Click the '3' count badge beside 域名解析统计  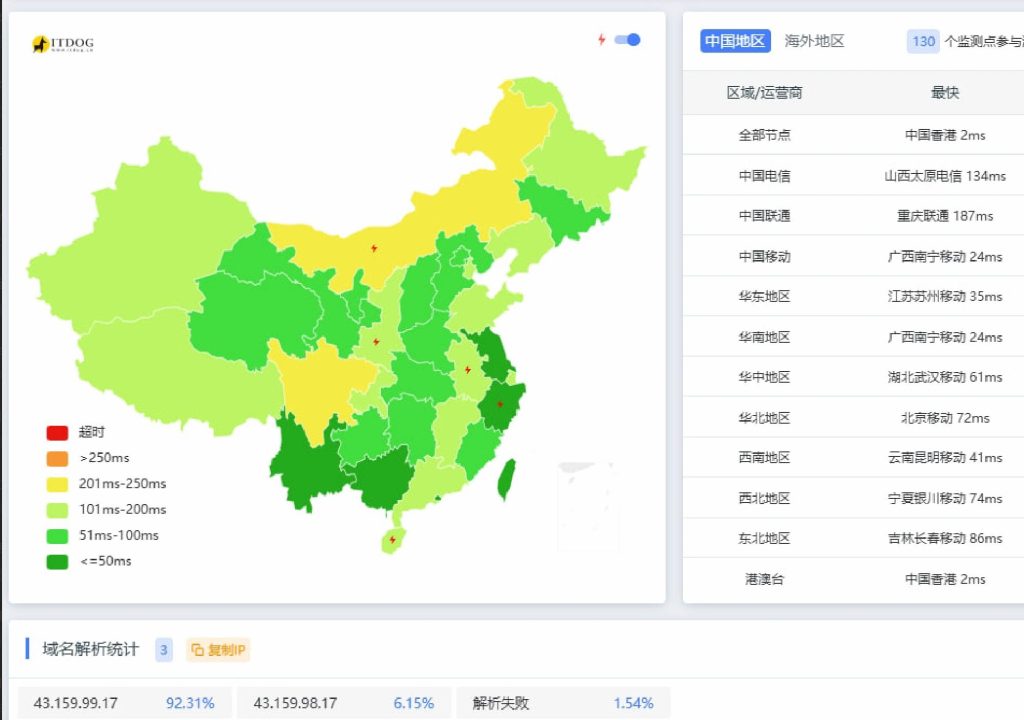[163, 650]
